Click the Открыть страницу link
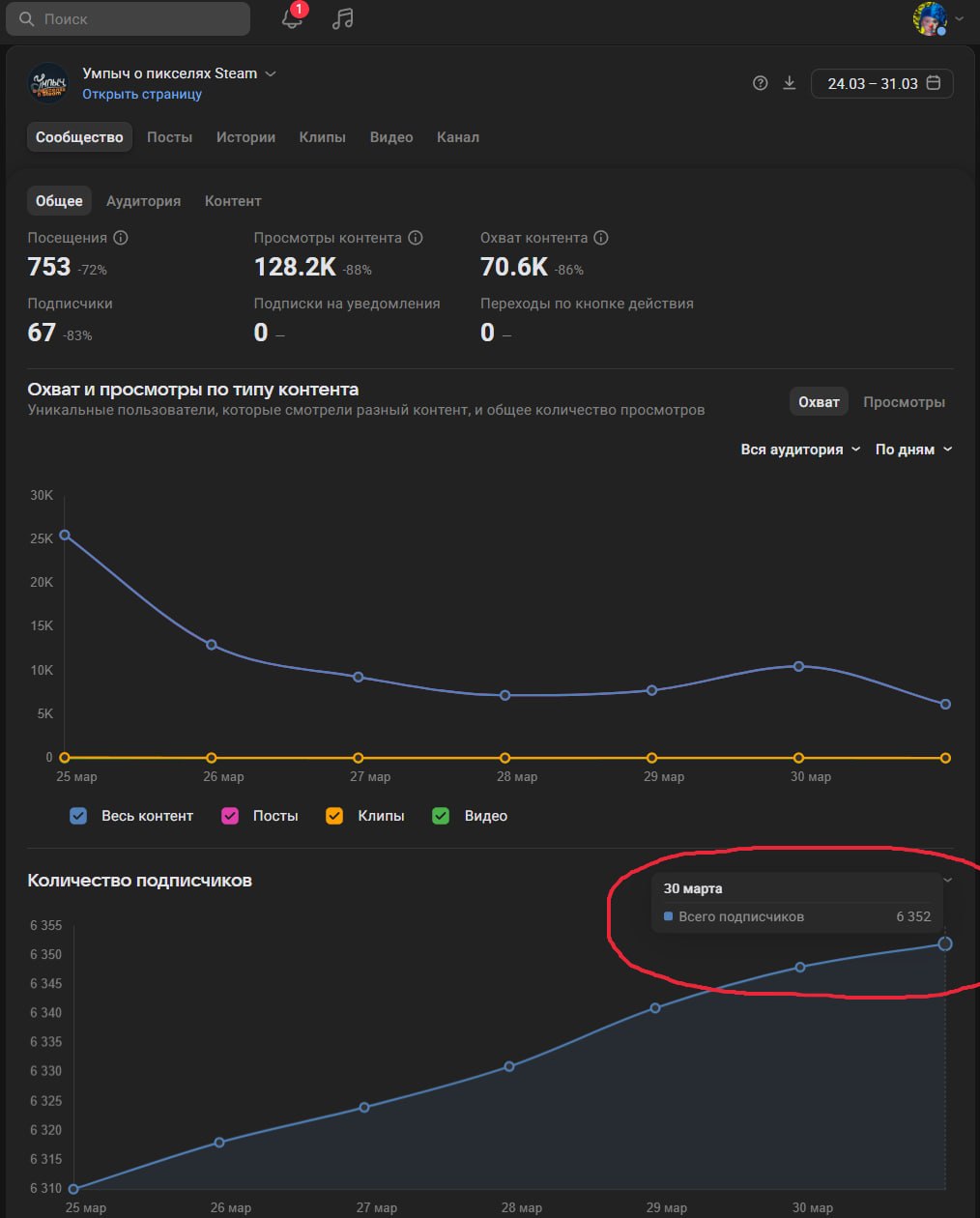980x1218 pixels. pos(142,95)
